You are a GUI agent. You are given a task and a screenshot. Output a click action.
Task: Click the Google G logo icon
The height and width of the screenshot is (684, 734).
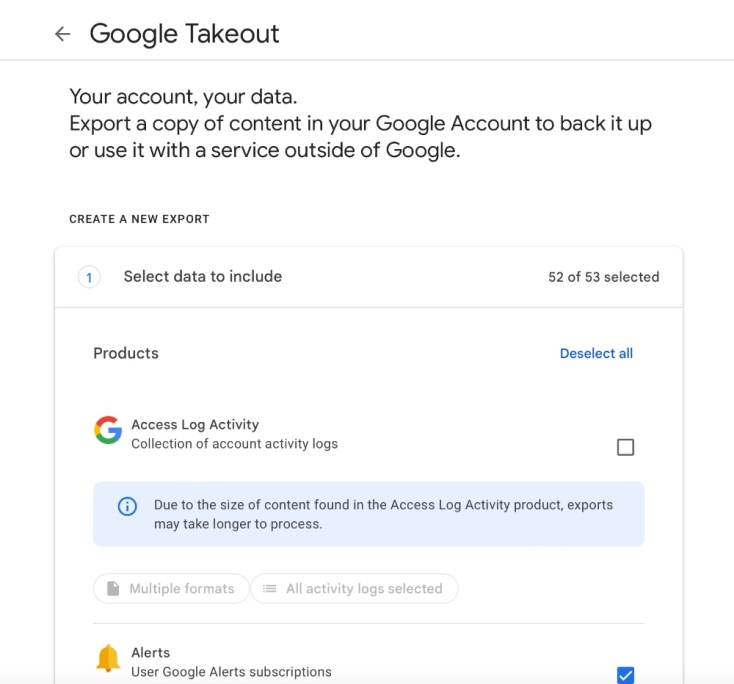(108, 430)
